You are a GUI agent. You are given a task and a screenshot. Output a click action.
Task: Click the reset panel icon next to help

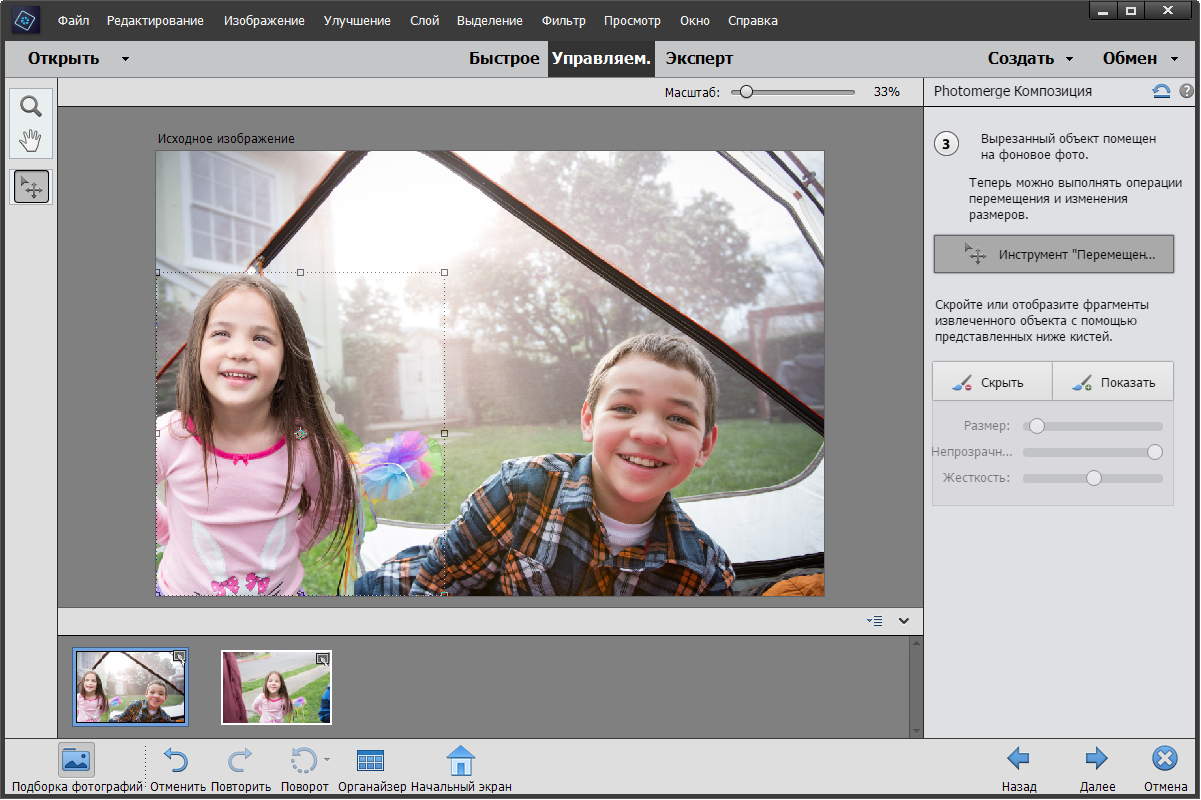(1161, 91)
